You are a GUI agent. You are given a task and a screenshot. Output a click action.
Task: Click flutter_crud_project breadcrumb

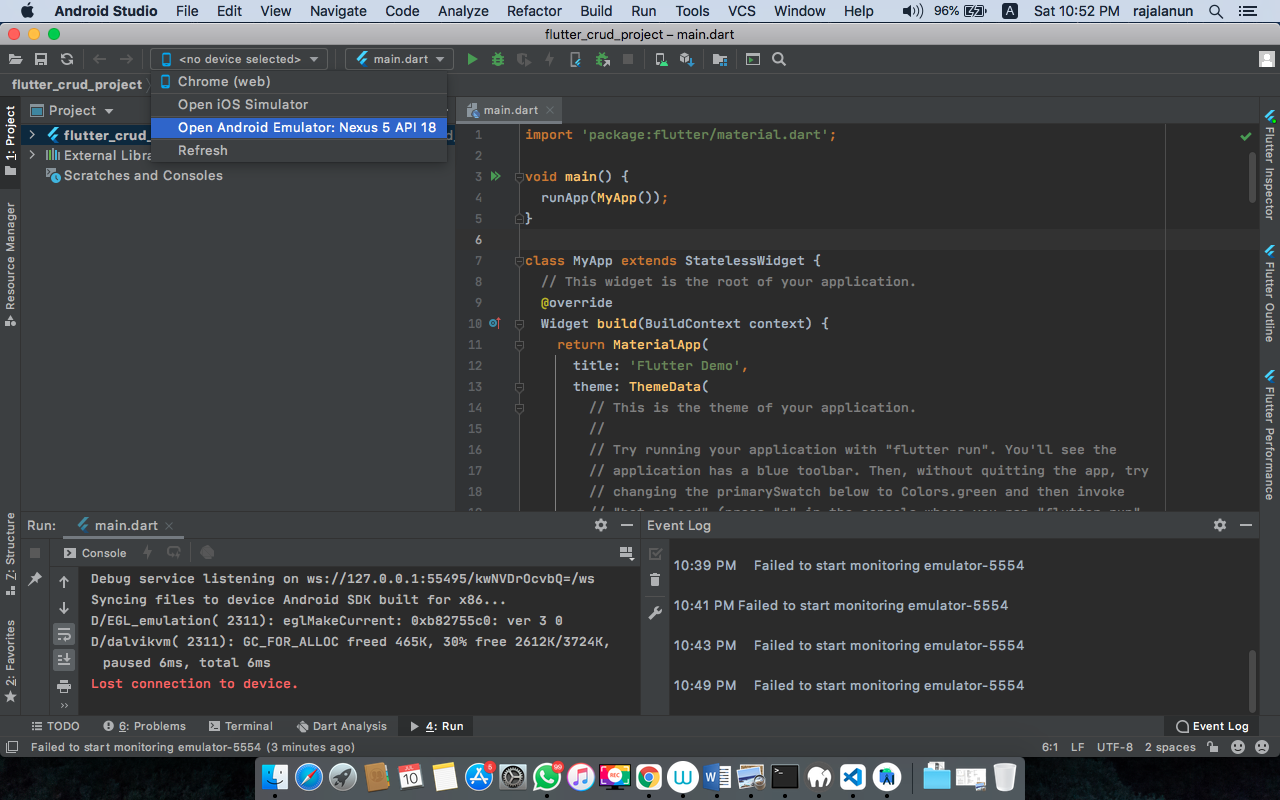(x=77, y=85)
